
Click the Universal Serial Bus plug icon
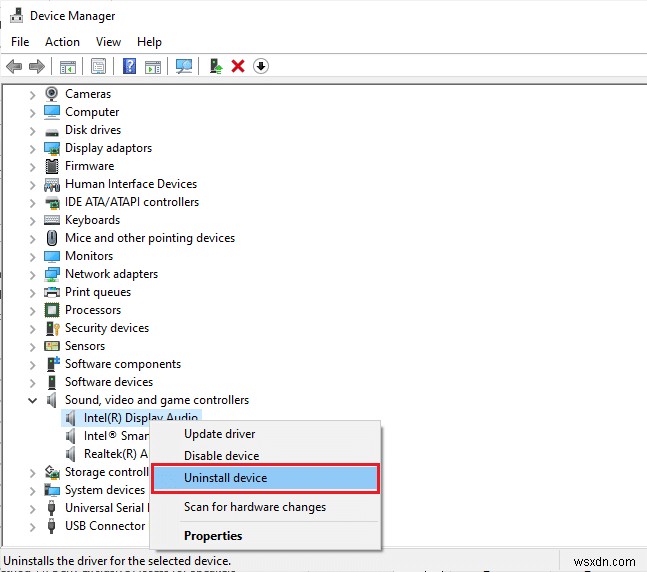(x=52, y=508)
